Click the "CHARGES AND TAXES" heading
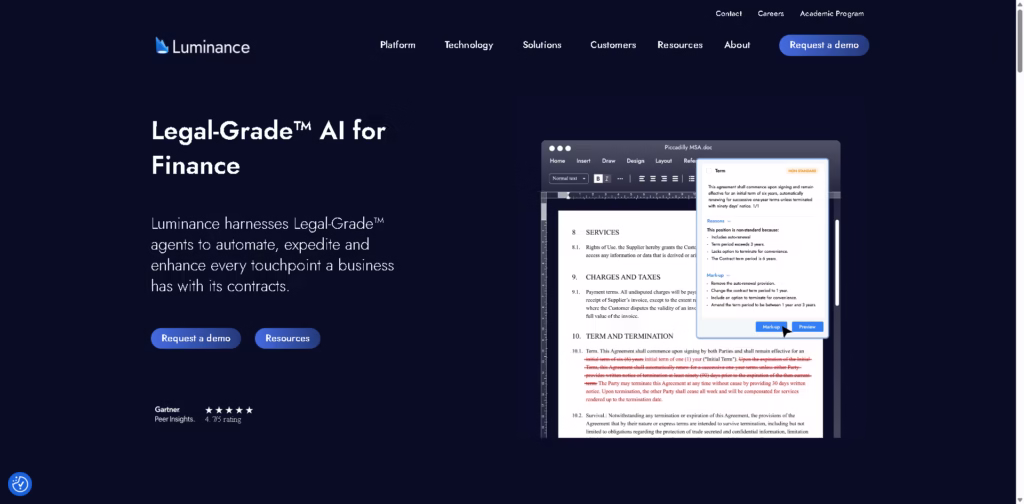 [623, 277]
